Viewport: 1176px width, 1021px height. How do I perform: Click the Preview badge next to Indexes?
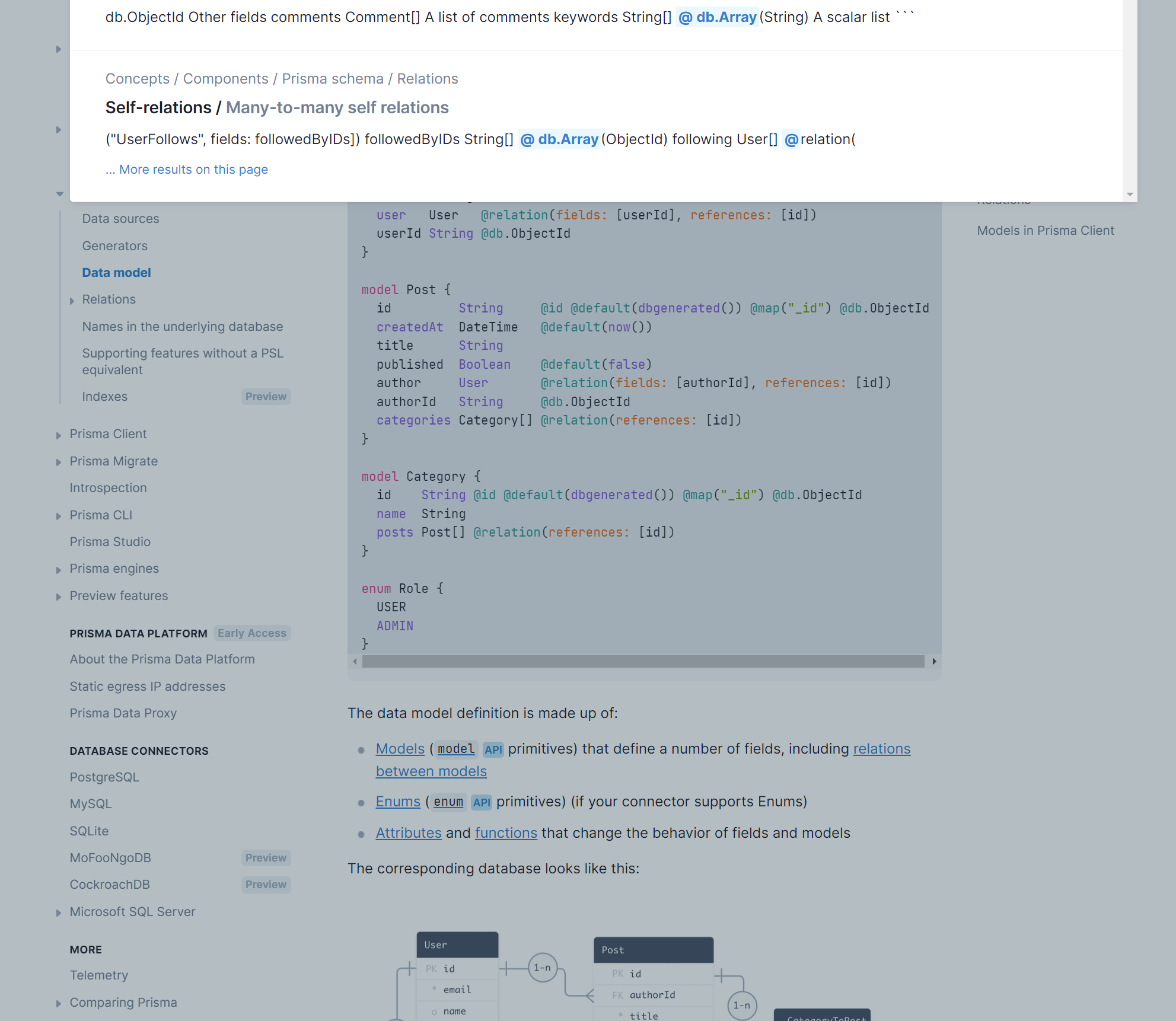pyautogui.click(x=266, y=396)
